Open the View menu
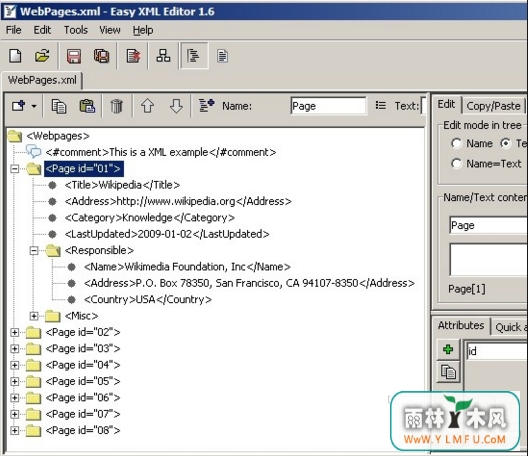Screen dimensions: 528x456 (110, 30)
